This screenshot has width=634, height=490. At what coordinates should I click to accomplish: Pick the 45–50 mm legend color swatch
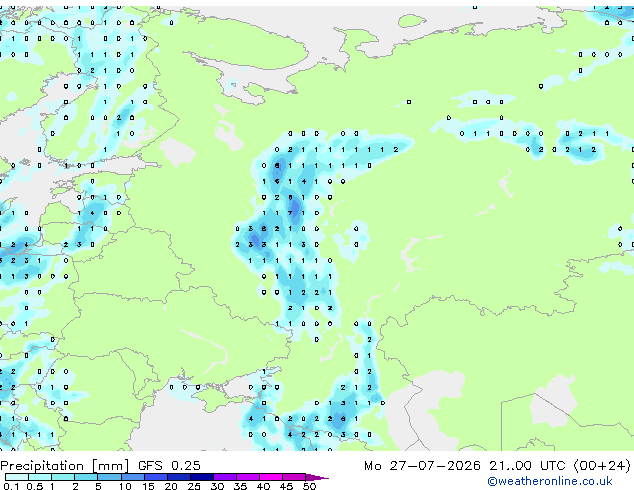294,477
